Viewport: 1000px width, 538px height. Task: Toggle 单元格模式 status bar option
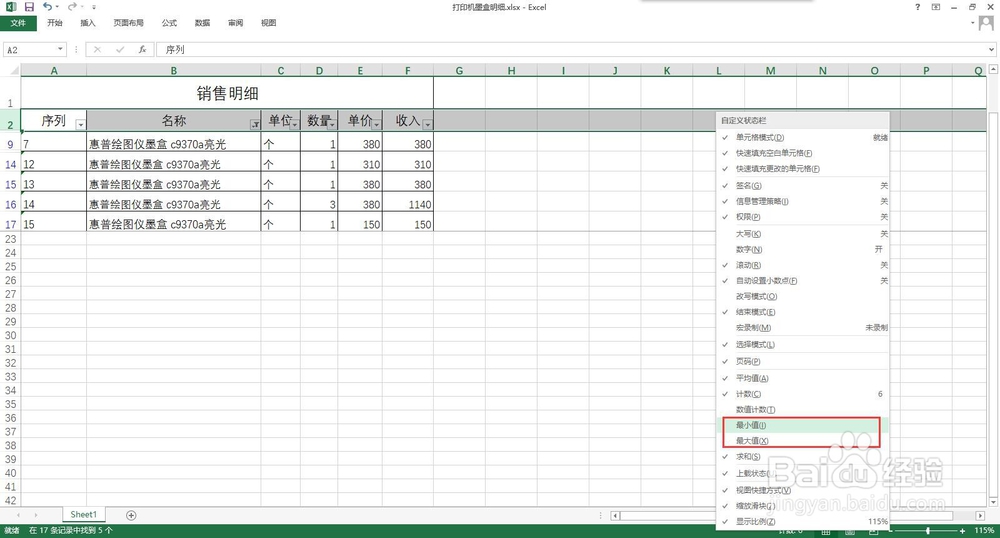click(805, 137)
